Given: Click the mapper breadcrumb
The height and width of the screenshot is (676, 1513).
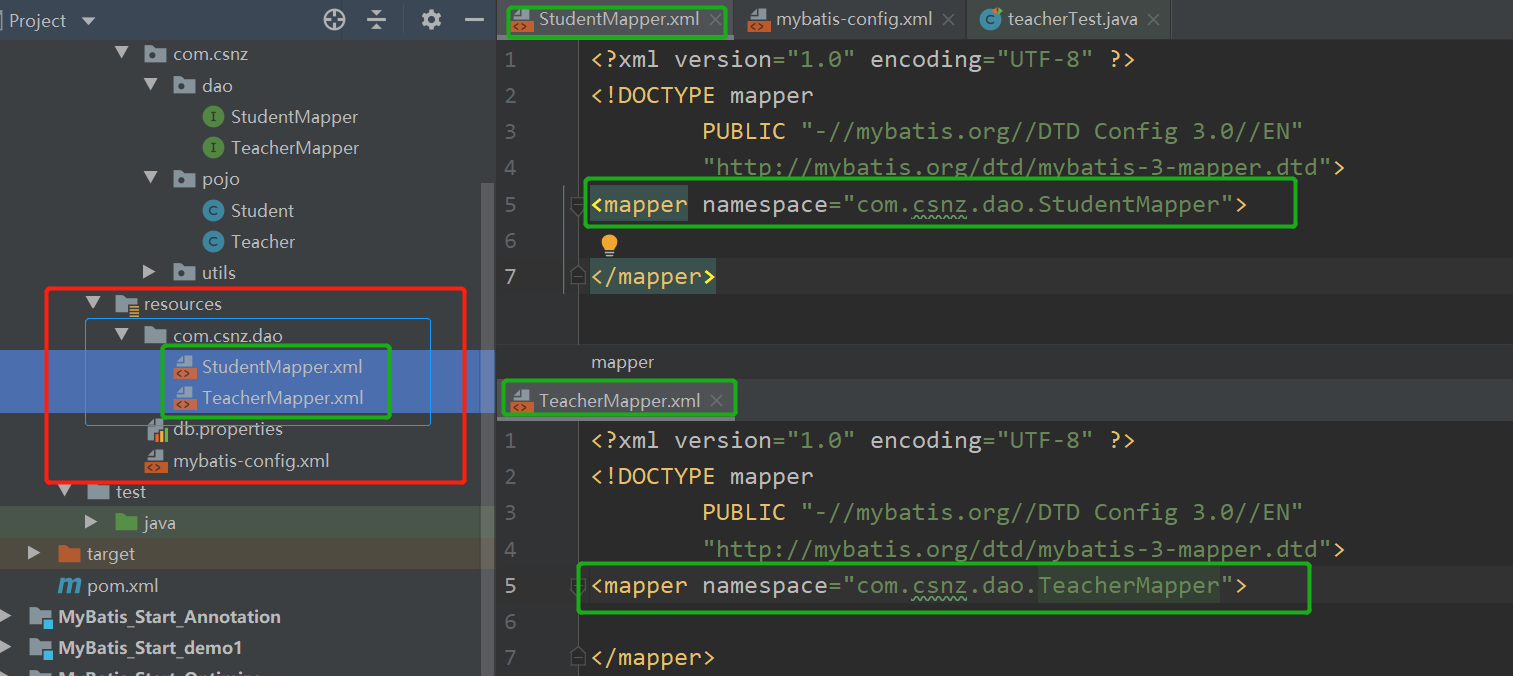Looking at the screenshot, I should pos(622,362).
